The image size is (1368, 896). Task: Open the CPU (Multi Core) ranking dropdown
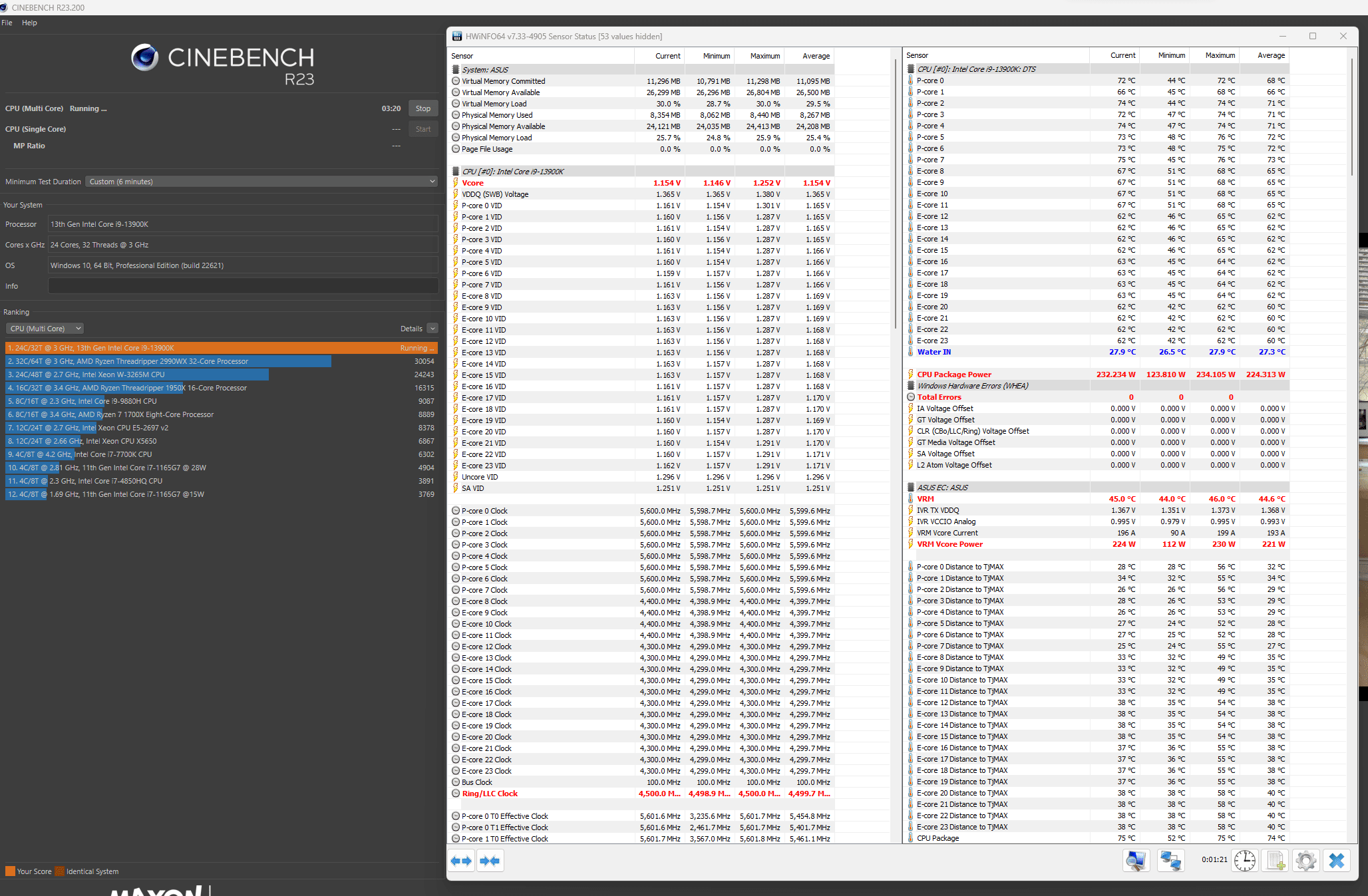[x=45, y=329]
